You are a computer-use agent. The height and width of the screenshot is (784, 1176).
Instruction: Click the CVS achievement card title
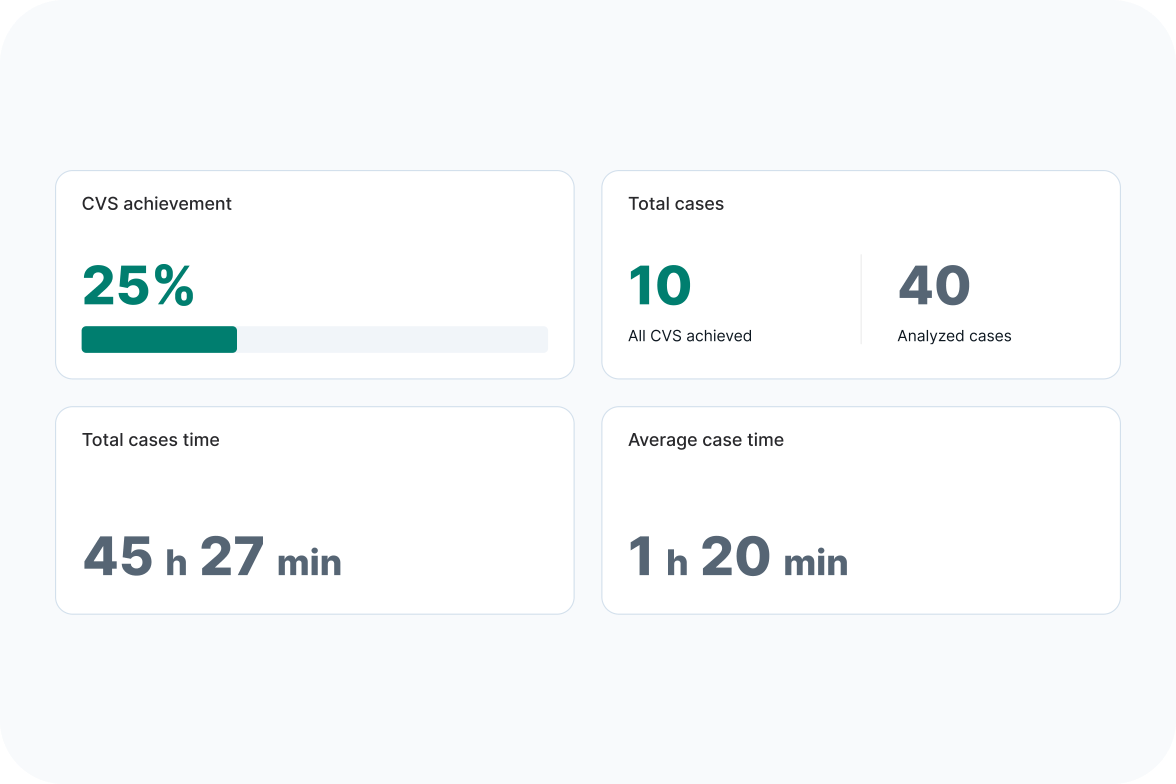point(156,203)
